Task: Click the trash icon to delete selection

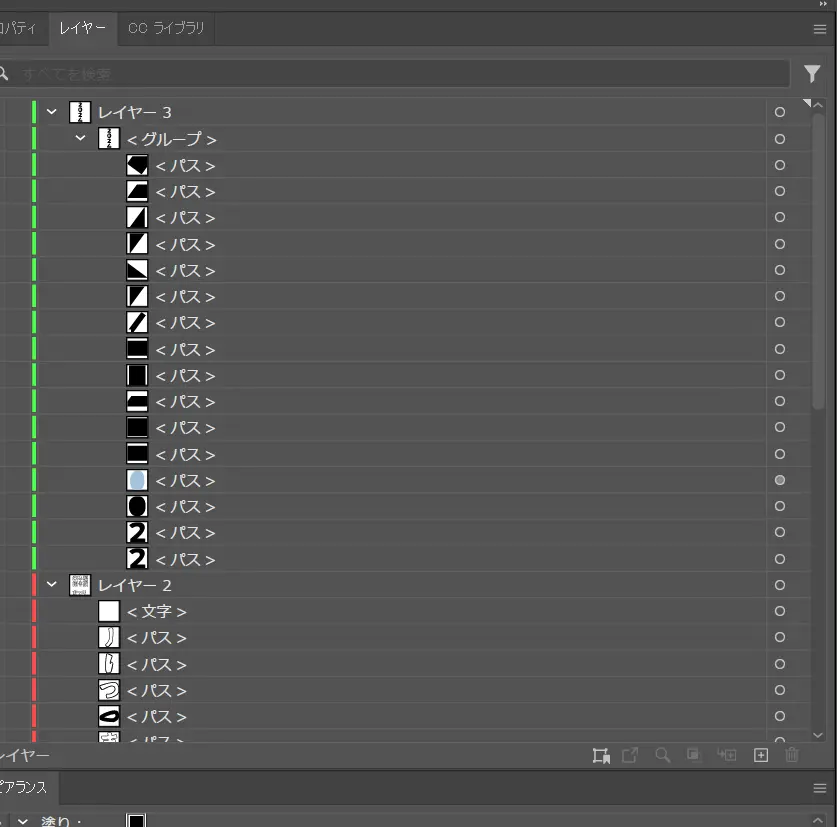Action: (x=792, y=756)
